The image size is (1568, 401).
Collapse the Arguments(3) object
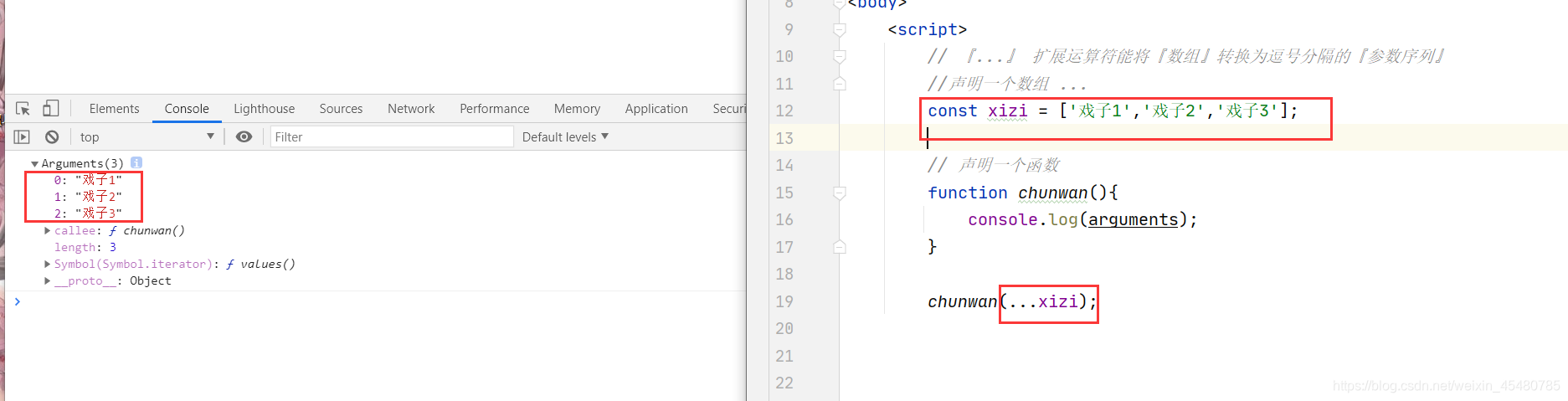click(x=34, y=163)
